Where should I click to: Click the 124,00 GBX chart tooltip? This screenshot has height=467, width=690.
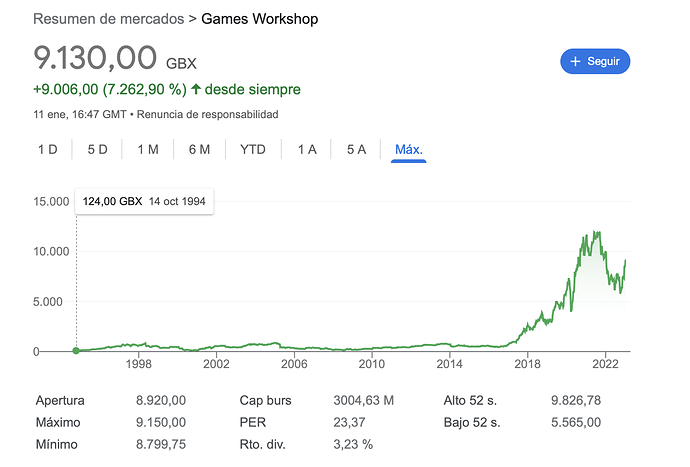144,202
